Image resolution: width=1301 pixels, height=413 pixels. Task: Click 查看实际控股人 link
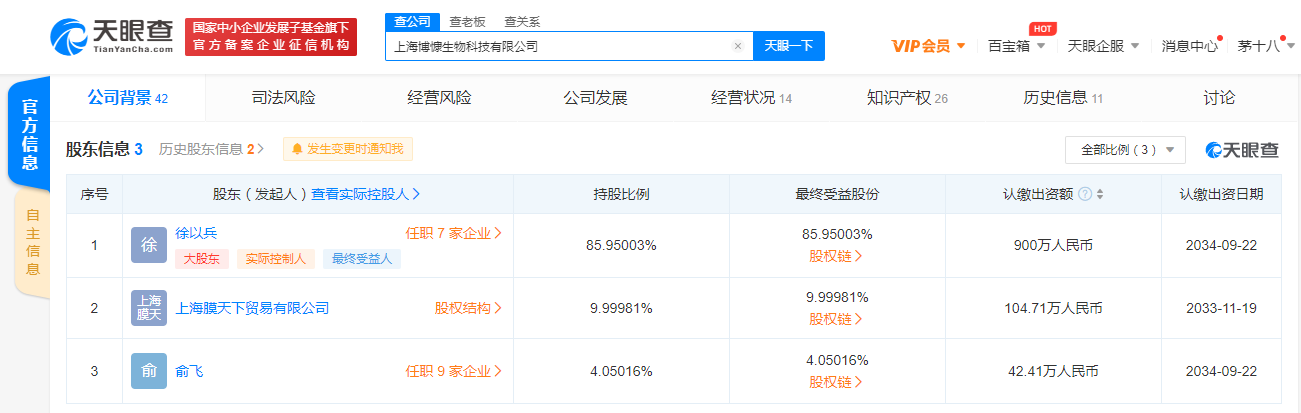tap(365, 194)
